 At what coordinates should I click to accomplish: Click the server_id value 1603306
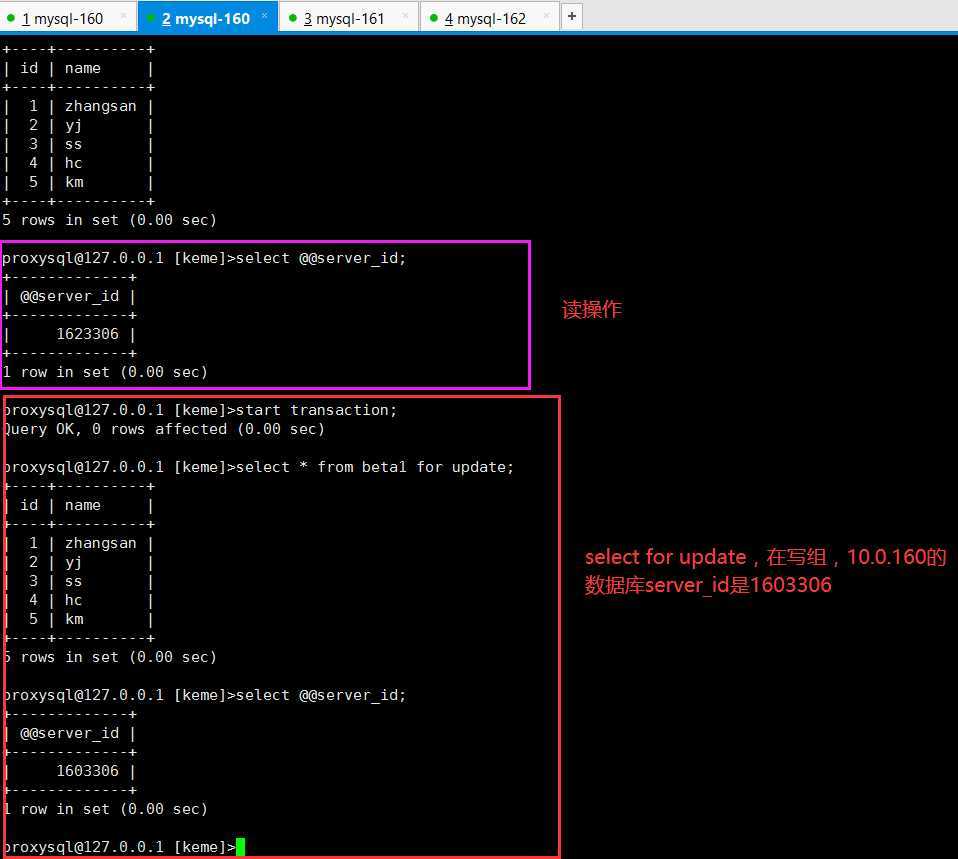tap(87, 771)
